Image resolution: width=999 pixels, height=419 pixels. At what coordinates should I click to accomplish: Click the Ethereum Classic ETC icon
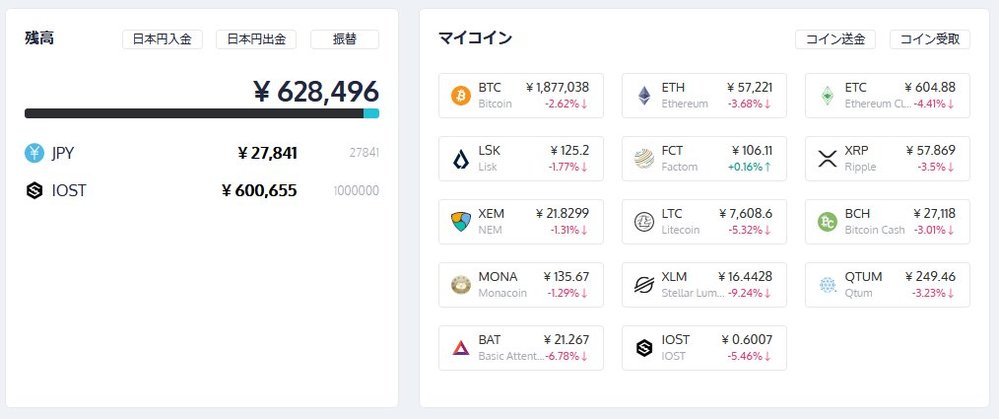click(x=827, y=96)
